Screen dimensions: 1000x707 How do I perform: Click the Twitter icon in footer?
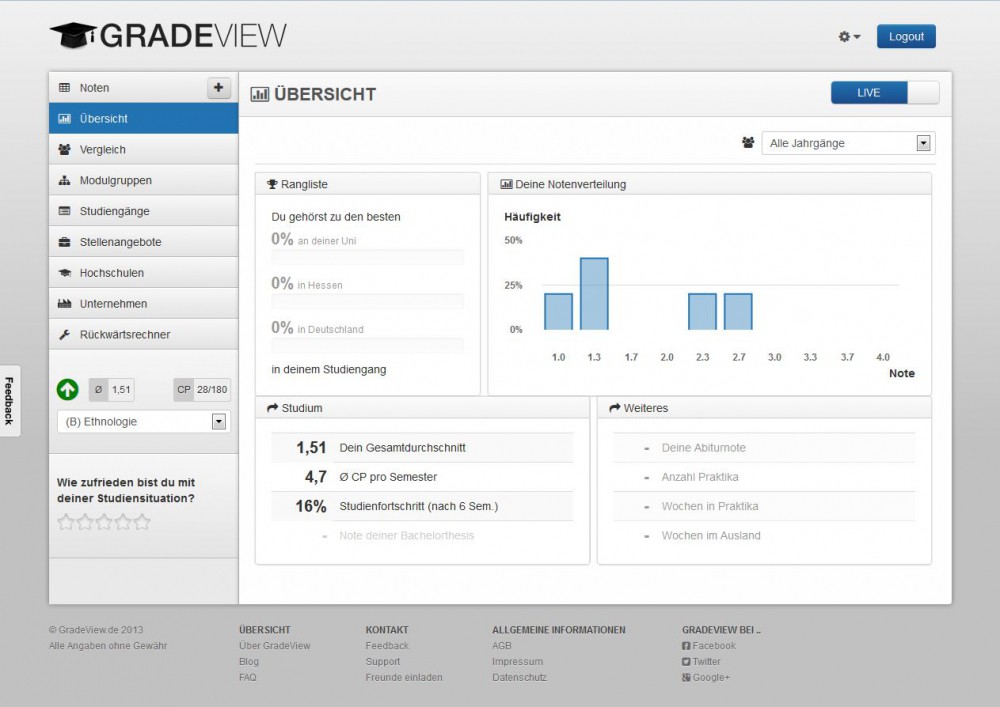(686, 662)
